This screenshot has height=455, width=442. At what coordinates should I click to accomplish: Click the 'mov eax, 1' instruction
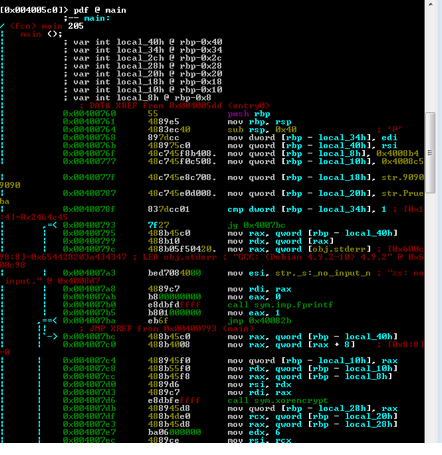coord(254,313)
